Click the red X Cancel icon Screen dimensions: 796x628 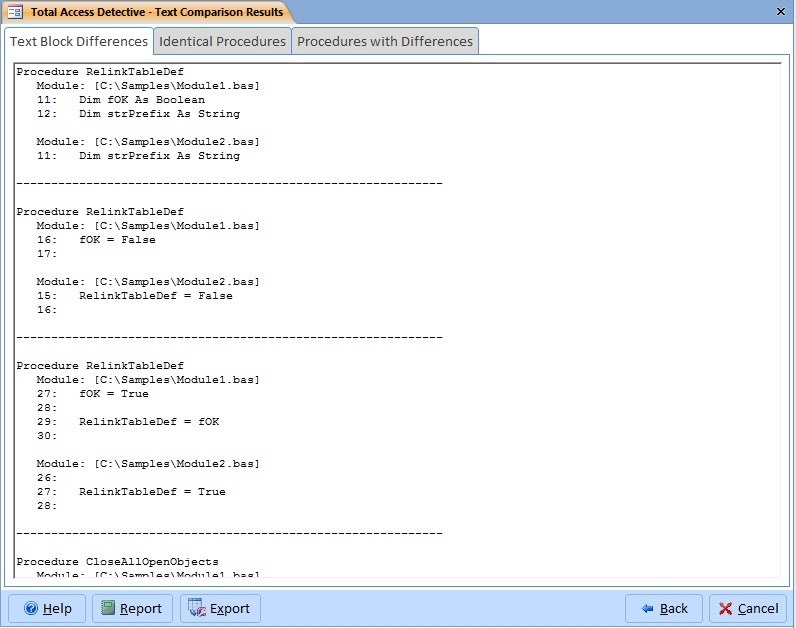(x=726, y=609)
